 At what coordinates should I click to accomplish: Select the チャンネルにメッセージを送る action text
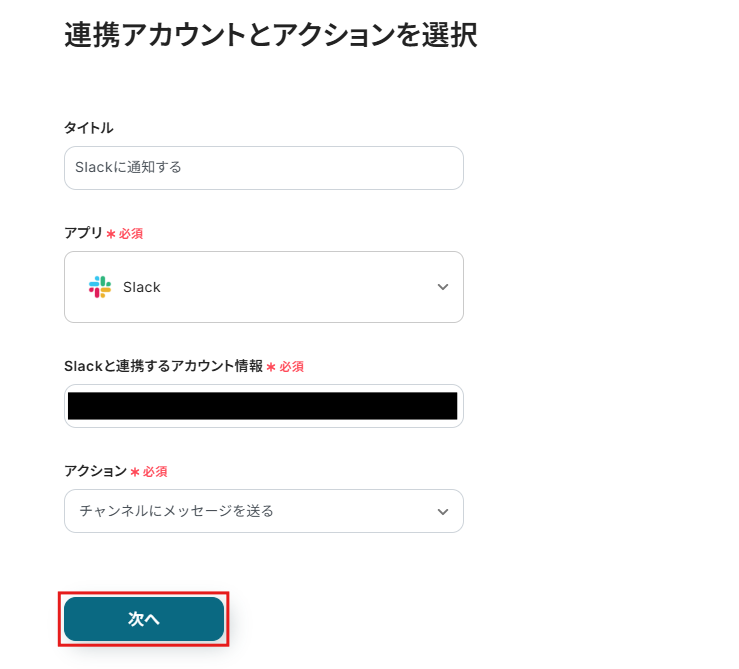[x=176, y=512]
